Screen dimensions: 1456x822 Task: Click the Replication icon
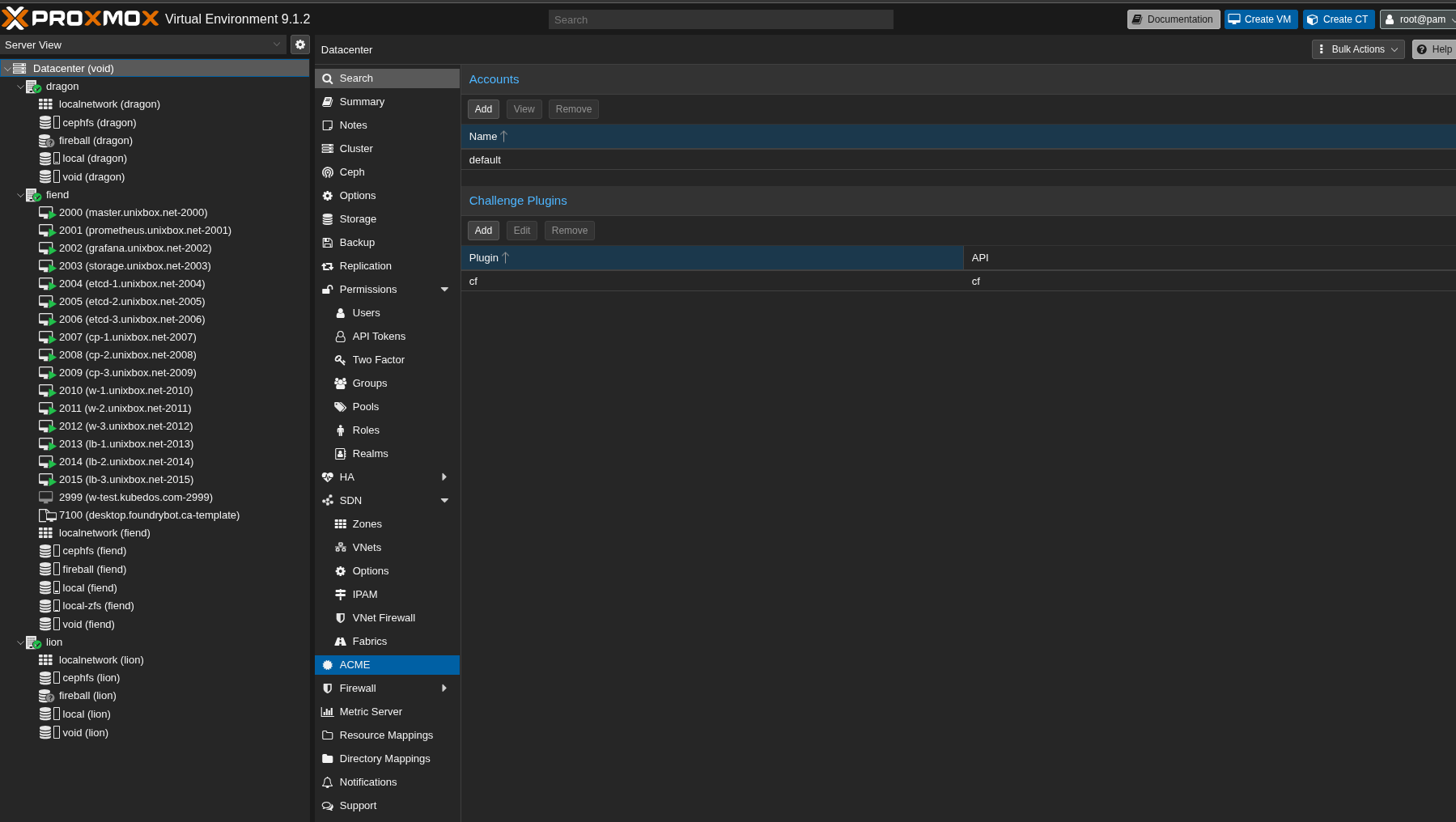(x=329, y=265)
